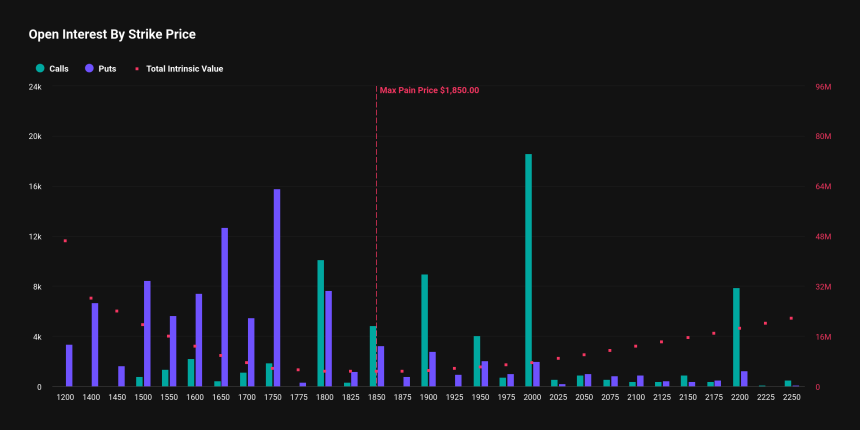Click the intrinsic value dot above 2250
The image size is (860, 430).
791,318
